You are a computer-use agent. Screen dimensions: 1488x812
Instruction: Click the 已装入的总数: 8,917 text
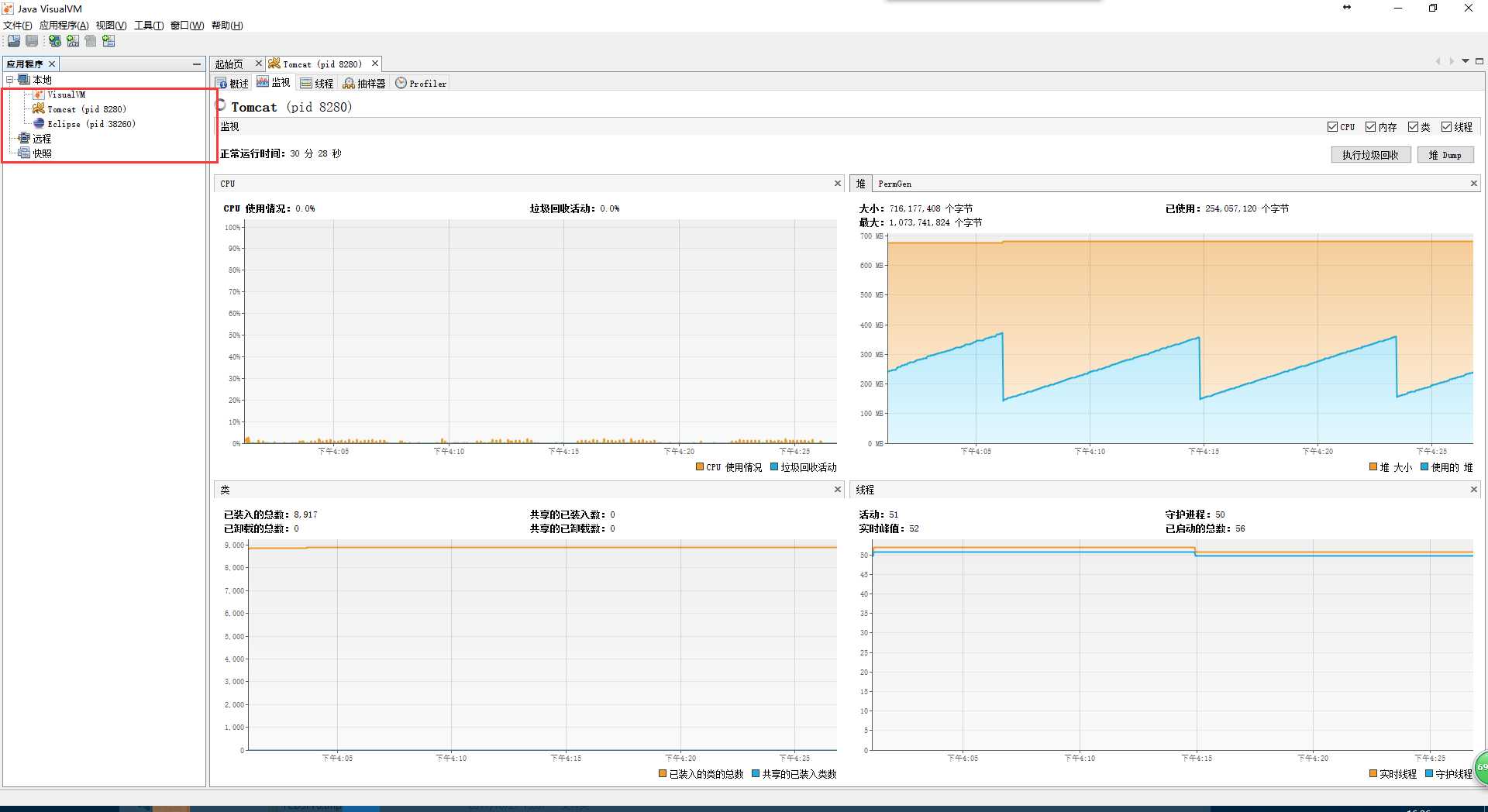[x=270, y=514]
